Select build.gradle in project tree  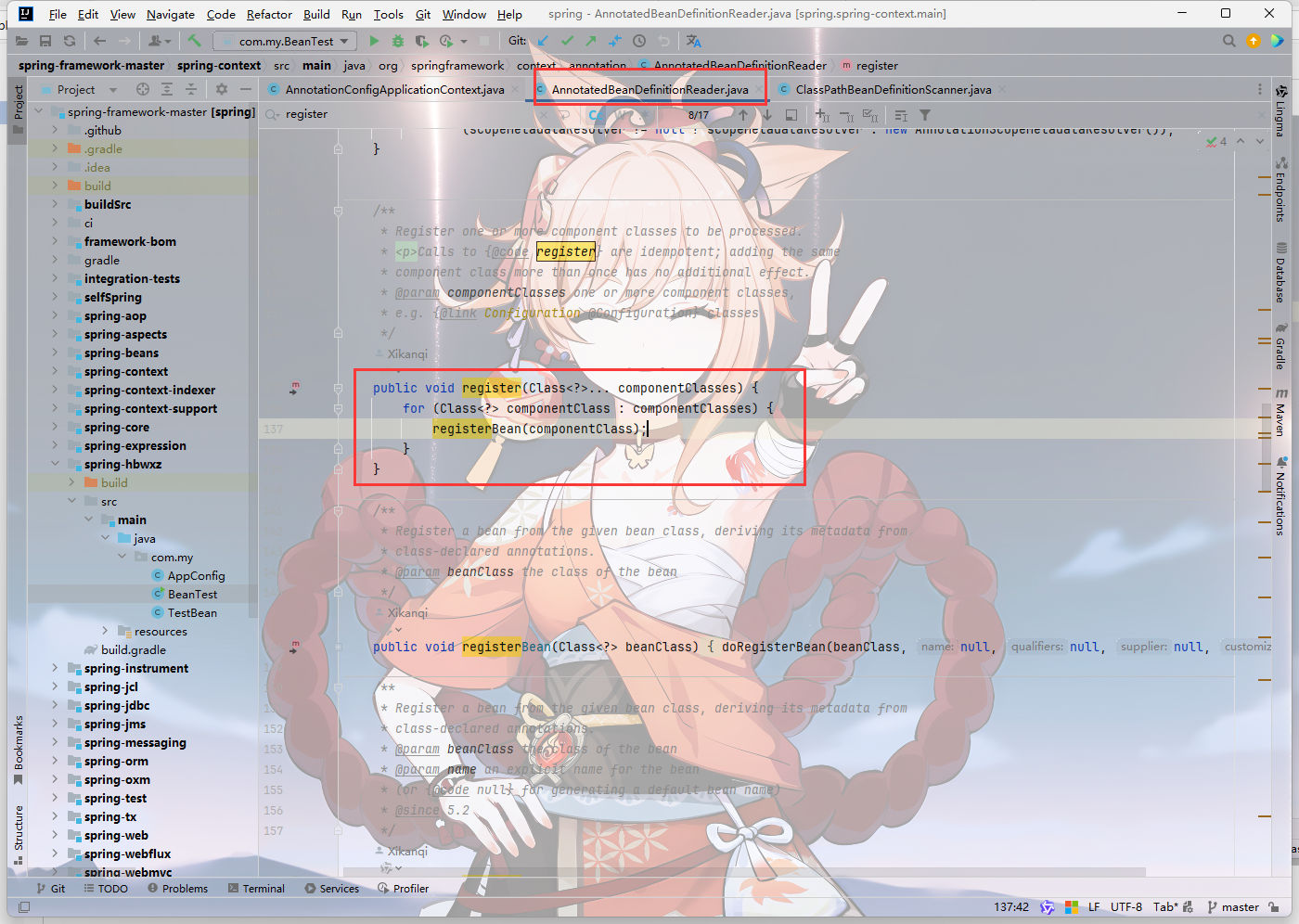pos(133,649)
